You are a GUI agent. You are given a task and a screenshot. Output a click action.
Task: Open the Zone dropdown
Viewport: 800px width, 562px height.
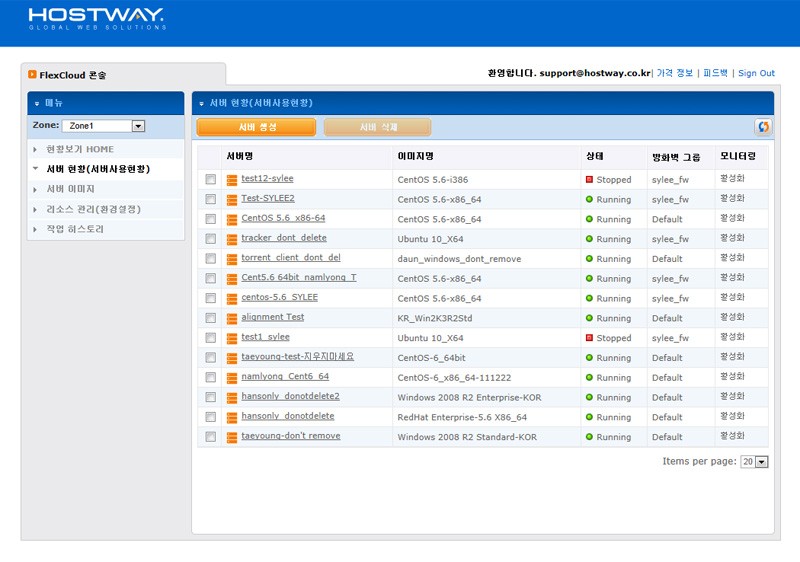coord(104,125)
